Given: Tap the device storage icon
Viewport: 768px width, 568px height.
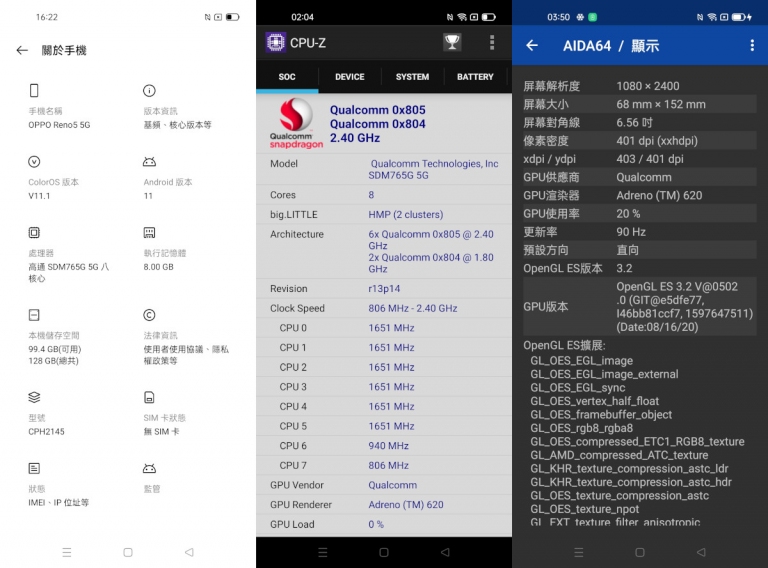Looking at the screenshot, I should [34, 315].
